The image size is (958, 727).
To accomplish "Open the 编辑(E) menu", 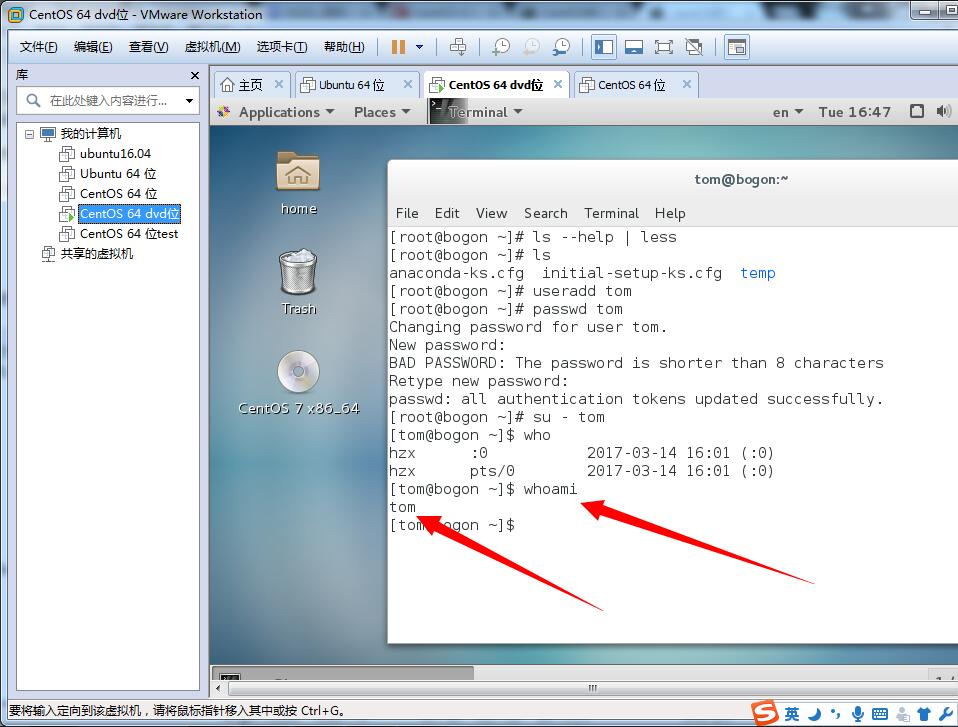I will pos(93,47).
